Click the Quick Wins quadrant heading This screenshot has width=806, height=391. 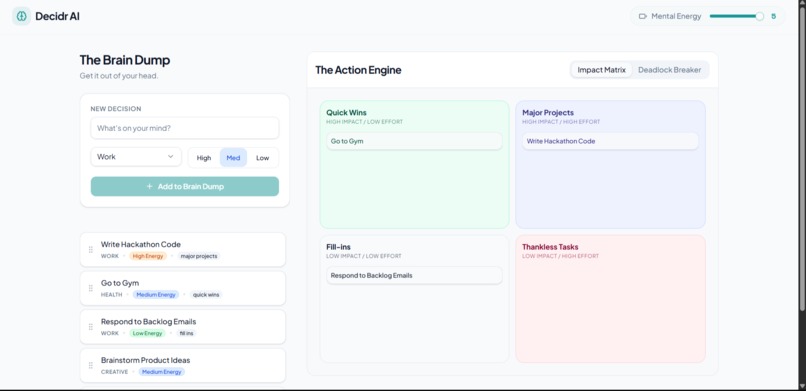pyautogui.click(x=346, y=113)
